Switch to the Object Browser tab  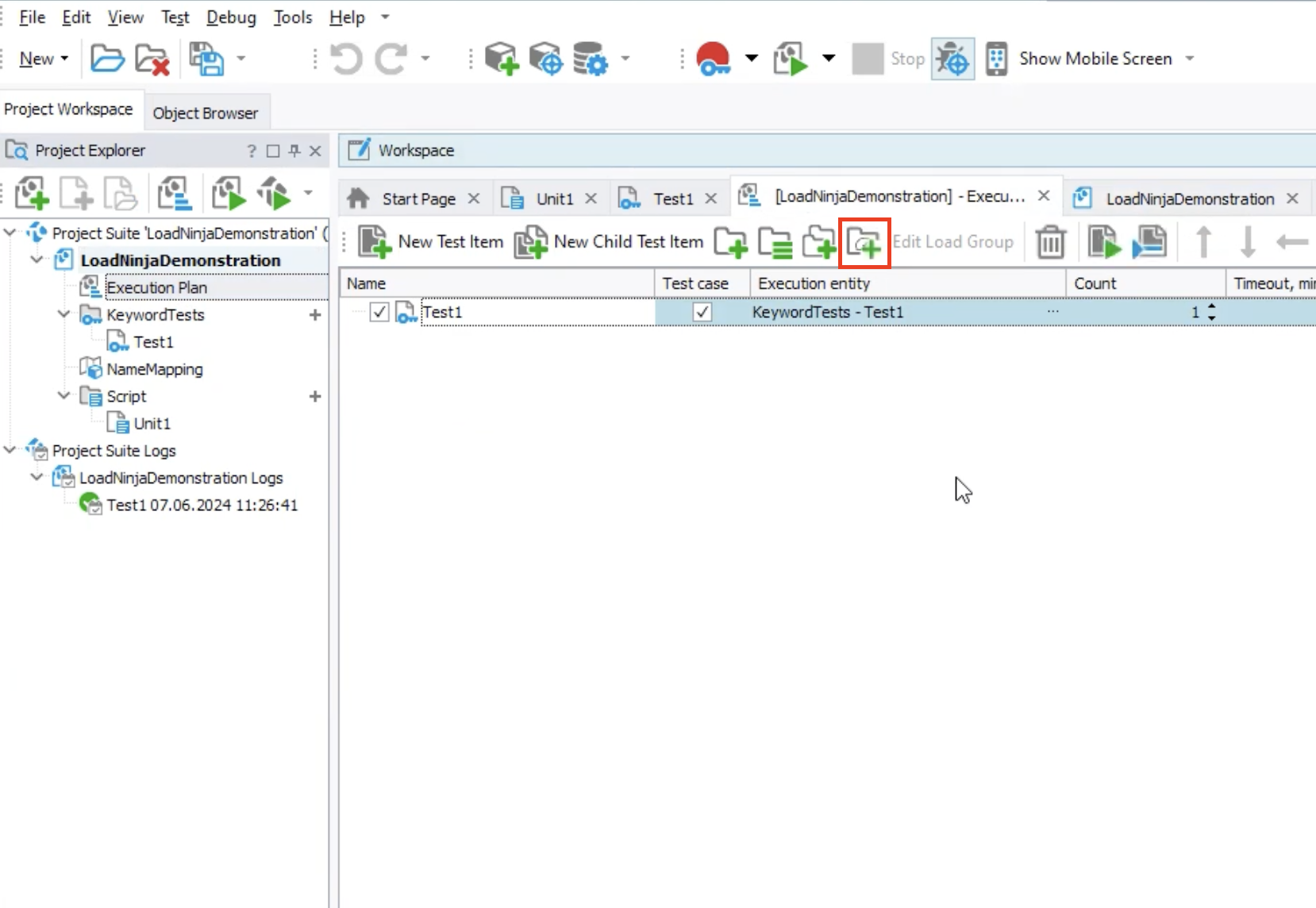[x=206, y=113]
